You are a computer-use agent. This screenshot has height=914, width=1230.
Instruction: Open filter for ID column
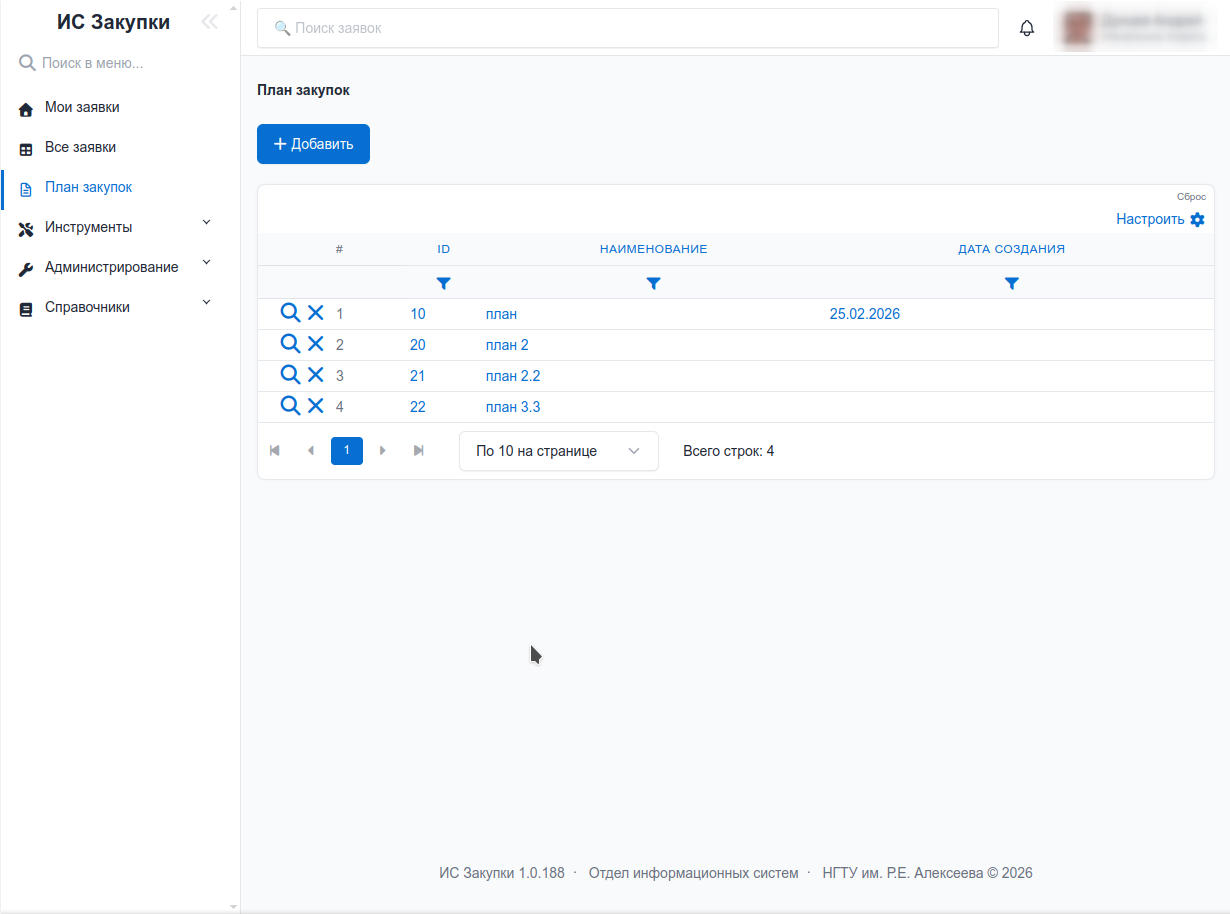click(444, 284)
